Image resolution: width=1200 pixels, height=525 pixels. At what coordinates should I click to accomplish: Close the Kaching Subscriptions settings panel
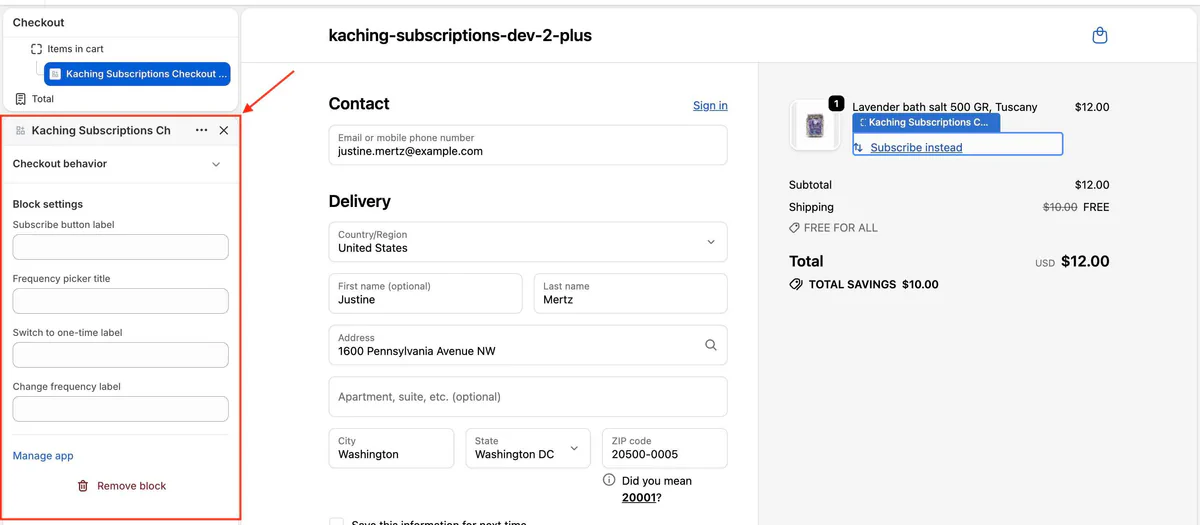224,130
